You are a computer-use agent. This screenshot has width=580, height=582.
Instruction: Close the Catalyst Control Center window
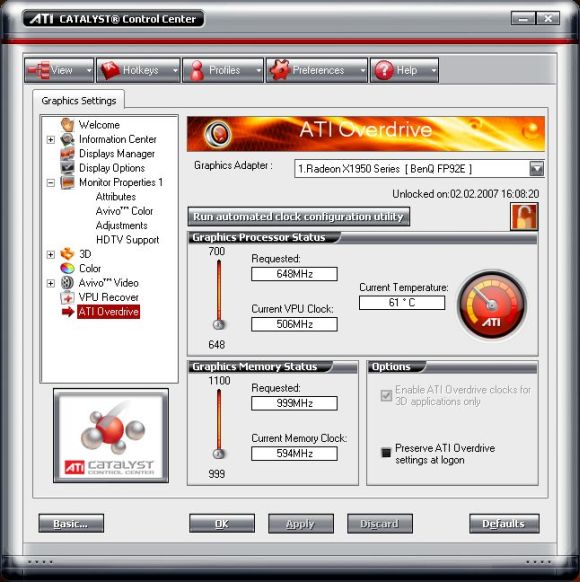[x=547, y=18]
